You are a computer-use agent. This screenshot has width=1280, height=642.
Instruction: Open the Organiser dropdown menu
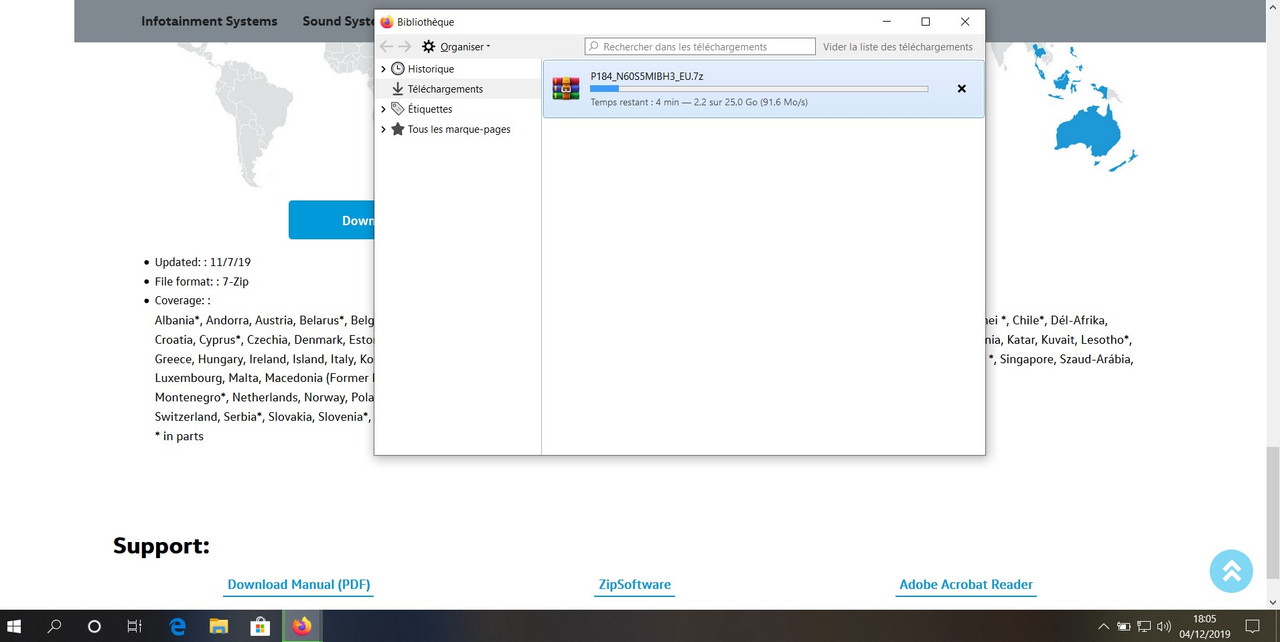pos(456,47)
